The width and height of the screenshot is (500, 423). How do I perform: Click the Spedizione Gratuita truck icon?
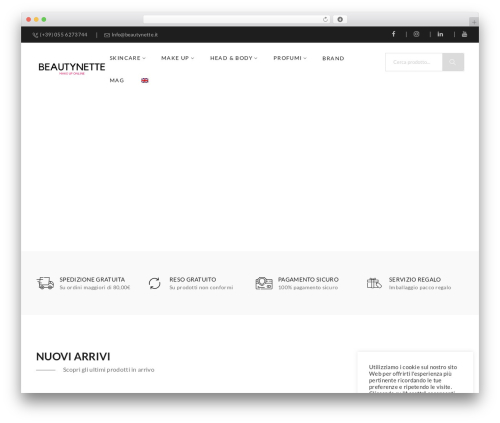coord(45,283)
